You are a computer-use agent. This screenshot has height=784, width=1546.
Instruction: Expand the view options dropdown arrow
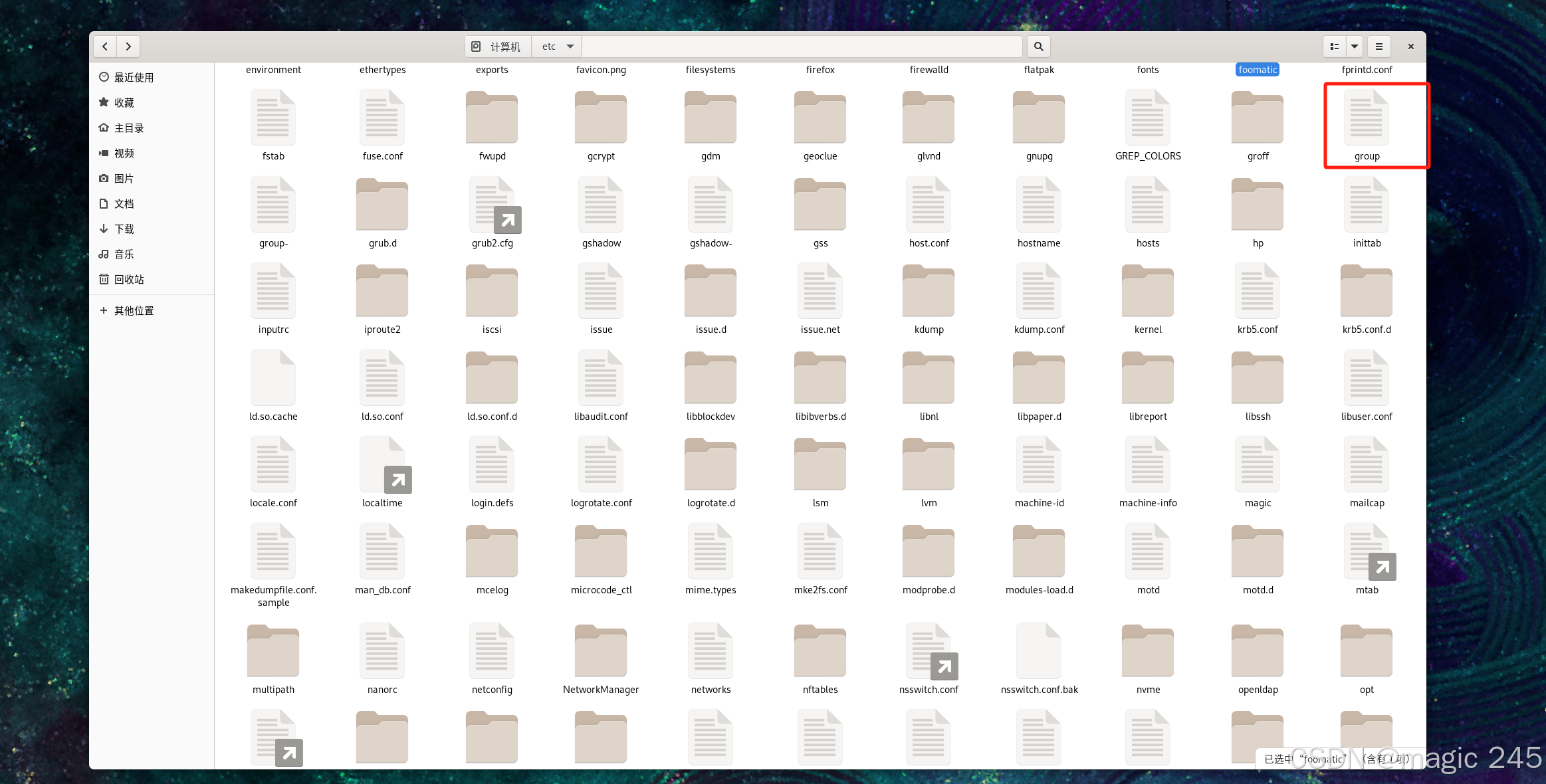1354,47
